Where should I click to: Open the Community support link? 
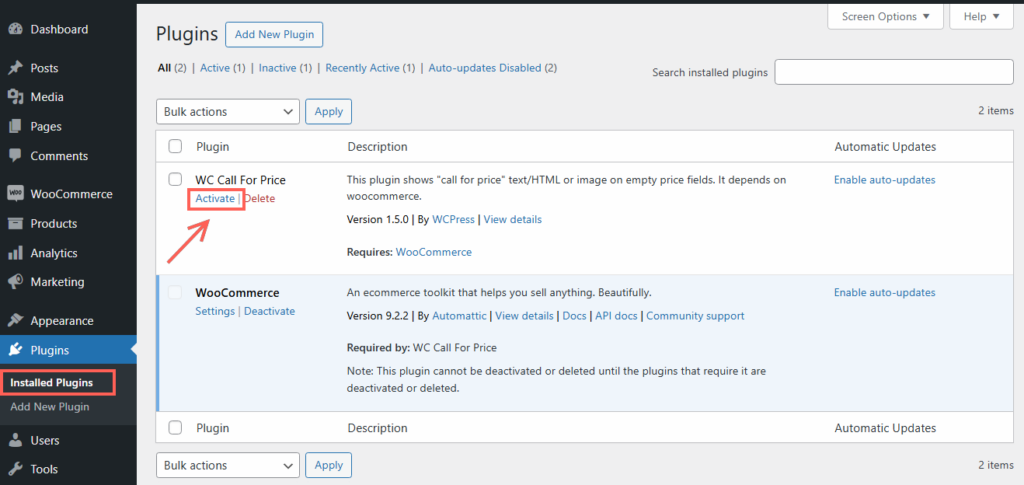tap(695, 316)
